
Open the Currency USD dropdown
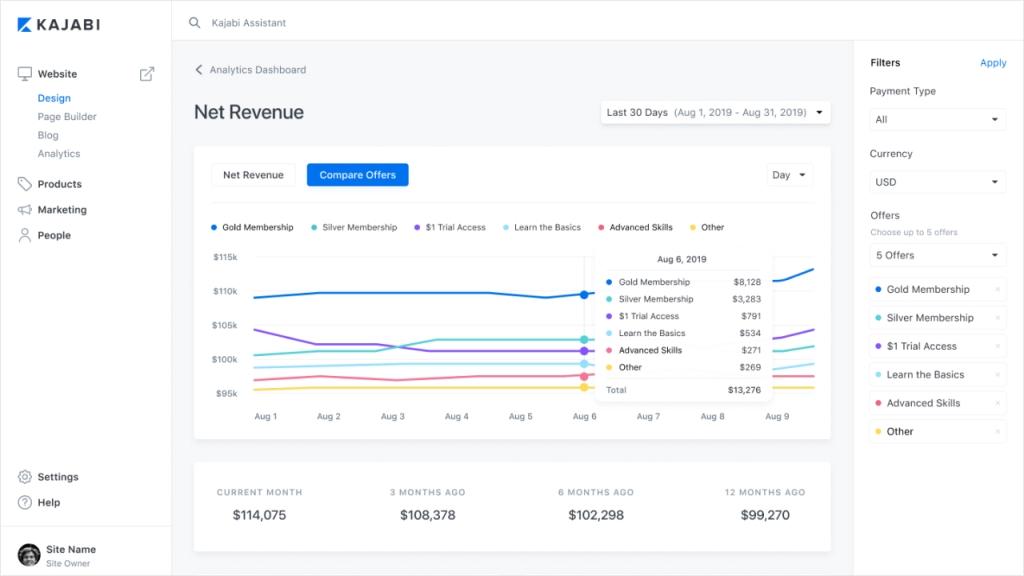pos(936,182)
